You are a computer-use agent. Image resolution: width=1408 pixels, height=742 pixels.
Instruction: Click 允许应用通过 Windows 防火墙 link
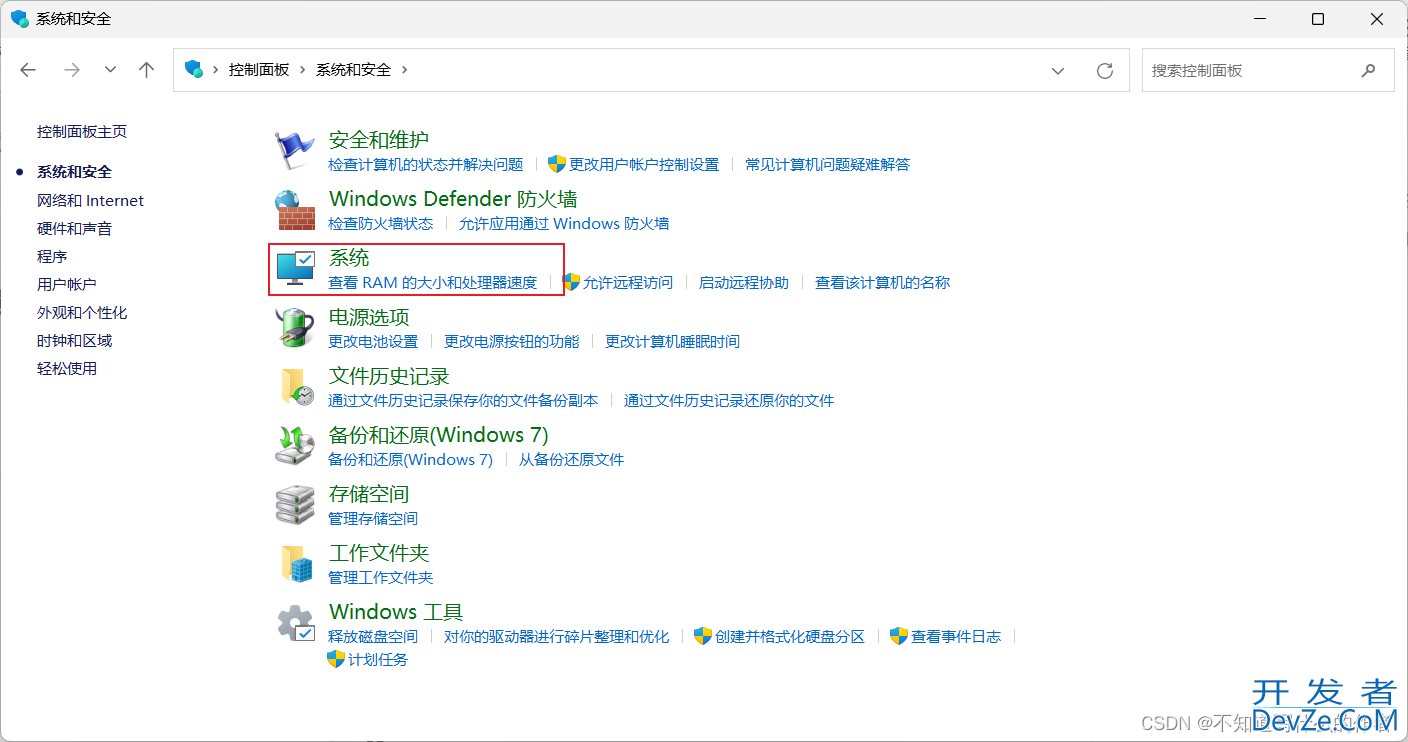pyautogui.click(x=564, y=223)
